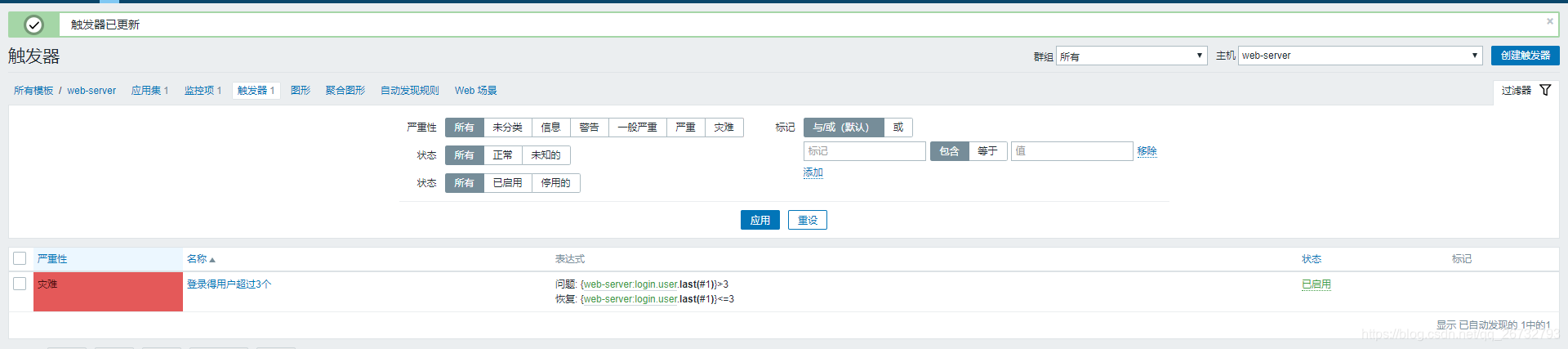This screenshot has height=349, width=1568.
Task: Open trigger 登录得用户超过3个
Action: tap(229, 284)
